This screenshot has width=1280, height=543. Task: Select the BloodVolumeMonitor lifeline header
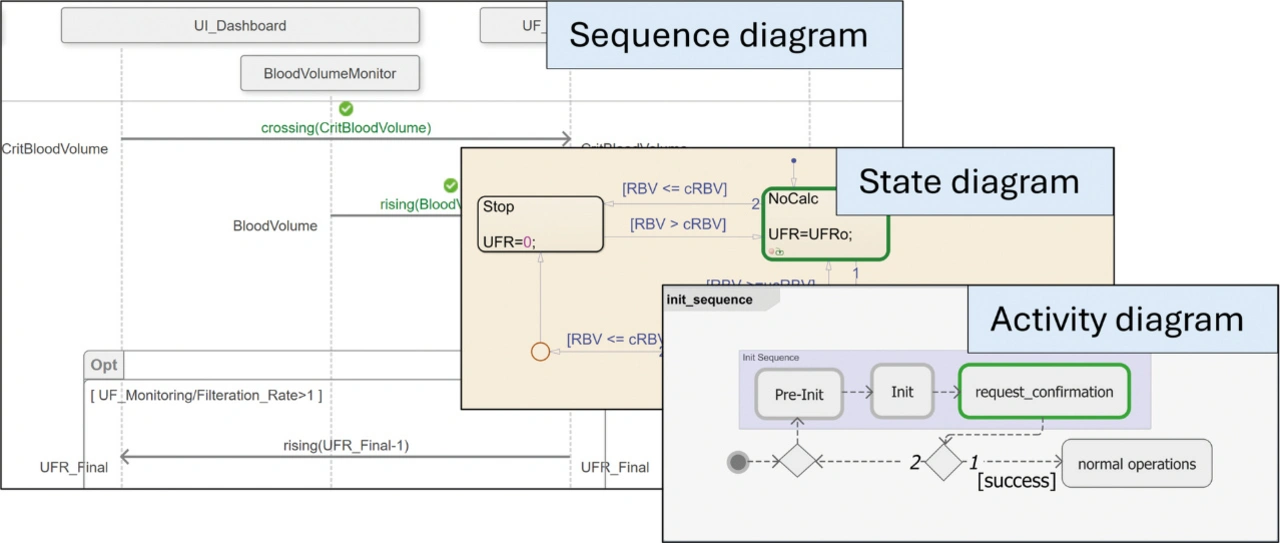click(x=330, y=73)
